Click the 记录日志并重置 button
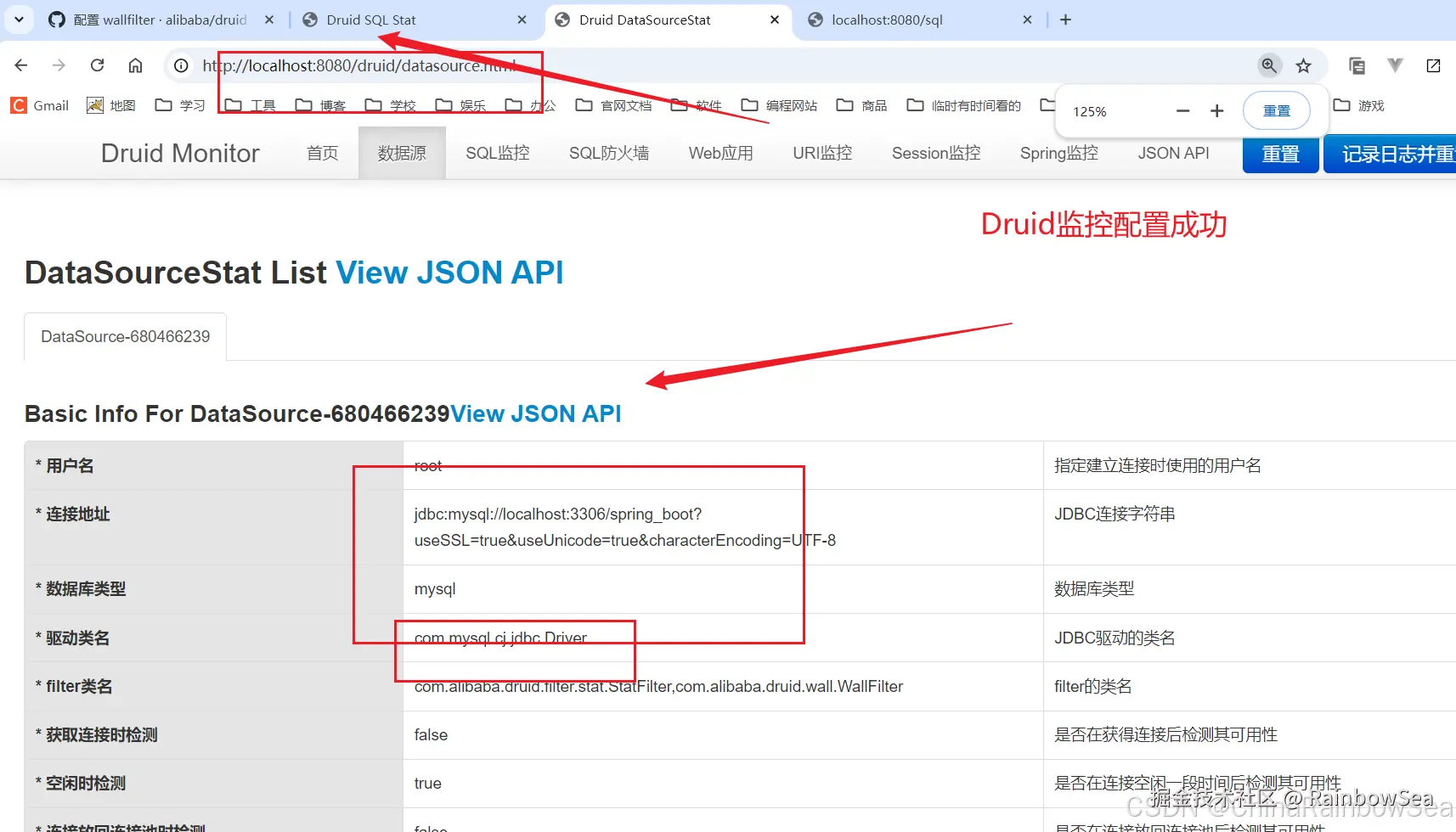Viewport: 1456px width, 832px height. coord(1390,154)
